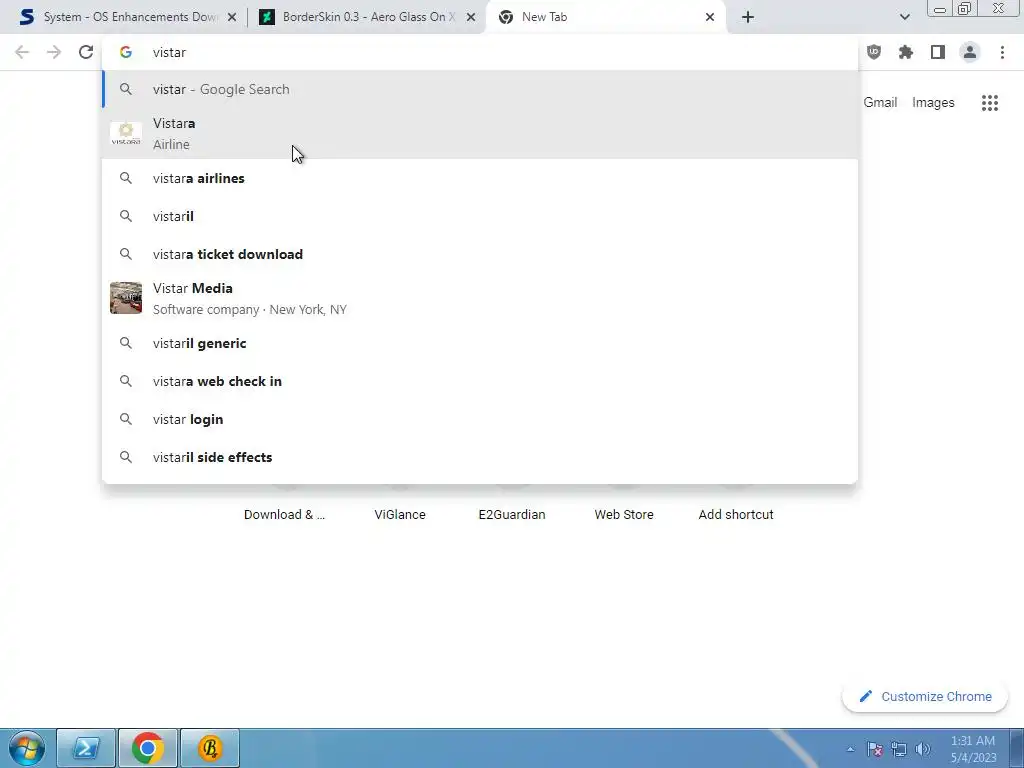Image resolution: width=1024 pixels, height=768 pixels.
Task: Select 'vistara ticket download' suggestion
Action: click(x=480, y=254)
